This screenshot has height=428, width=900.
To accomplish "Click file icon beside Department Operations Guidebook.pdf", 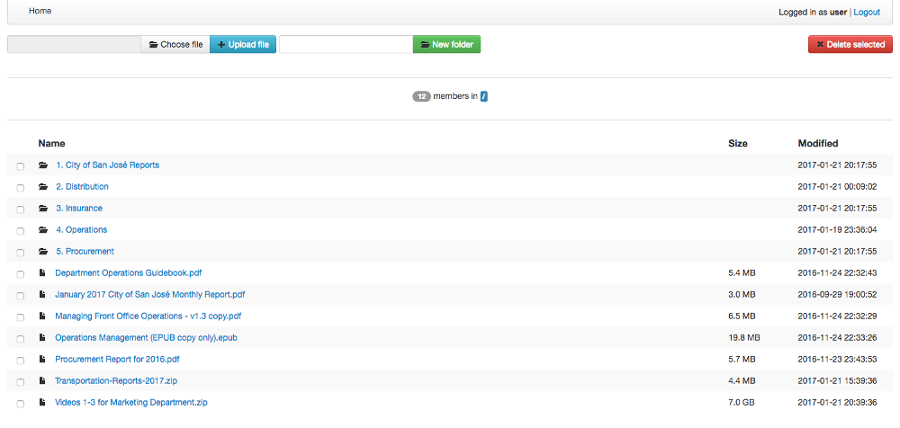I will (x=42, y=273).
